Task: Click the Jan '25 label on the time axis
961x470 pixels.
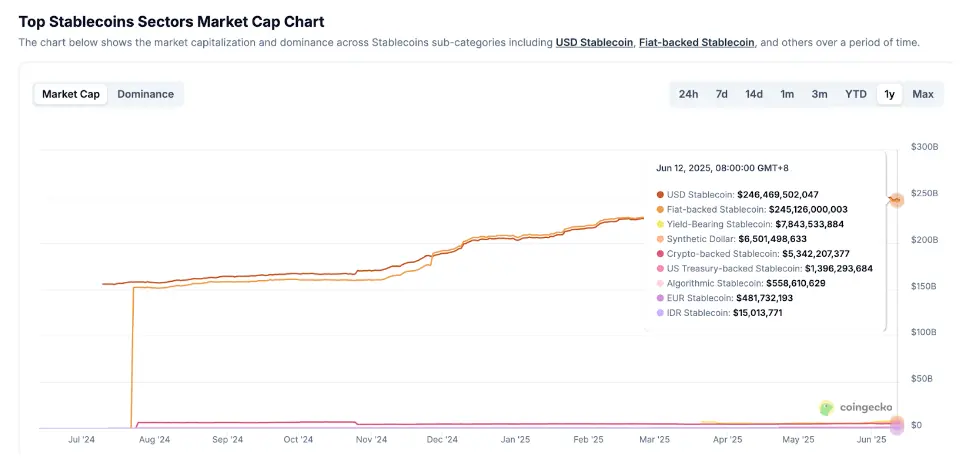Action: point(515,439)
